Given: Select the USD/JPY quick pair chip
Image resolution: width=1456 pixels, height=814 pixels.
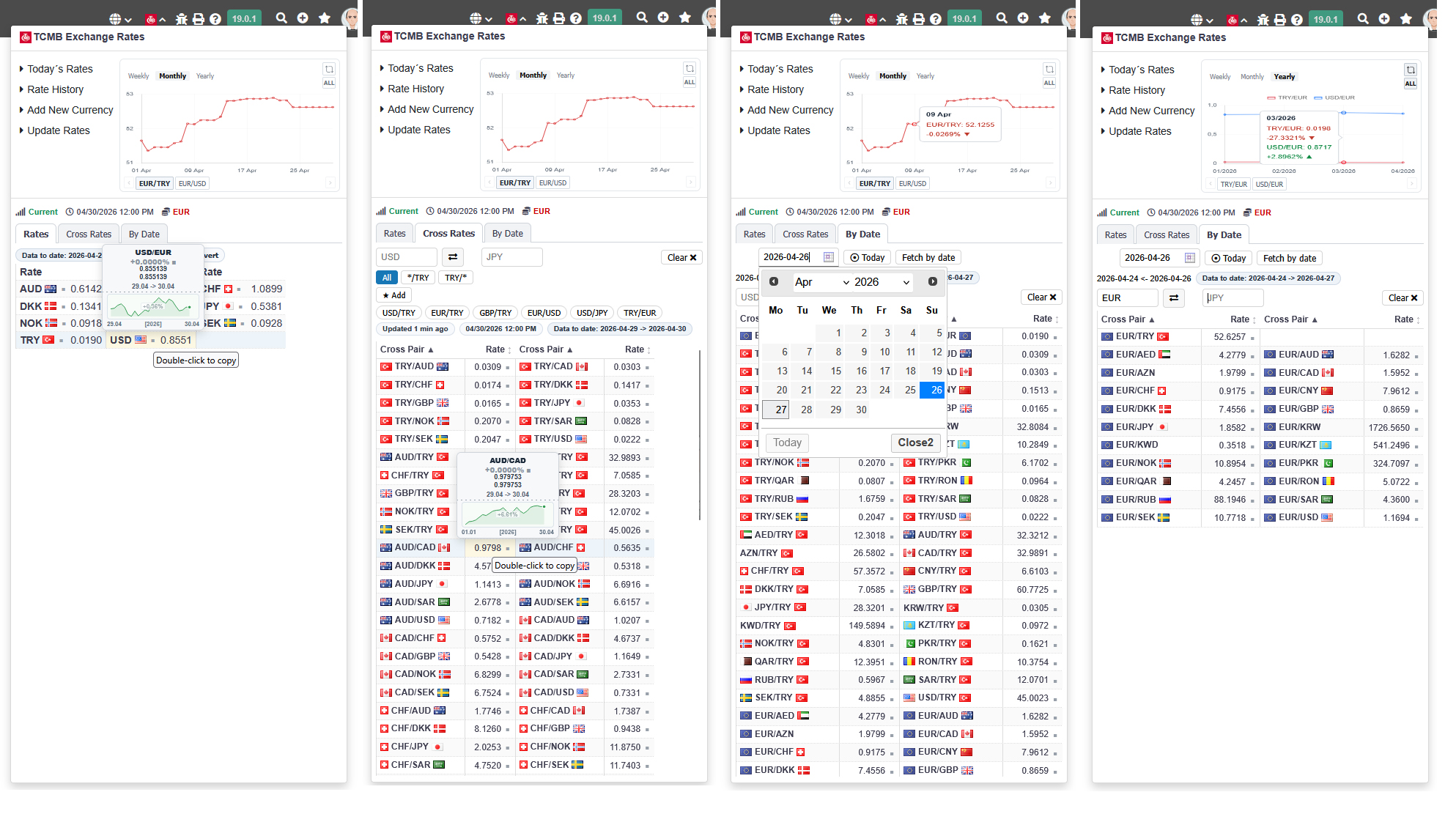Looking at the screenshot, I should click(x=592, y=313).
